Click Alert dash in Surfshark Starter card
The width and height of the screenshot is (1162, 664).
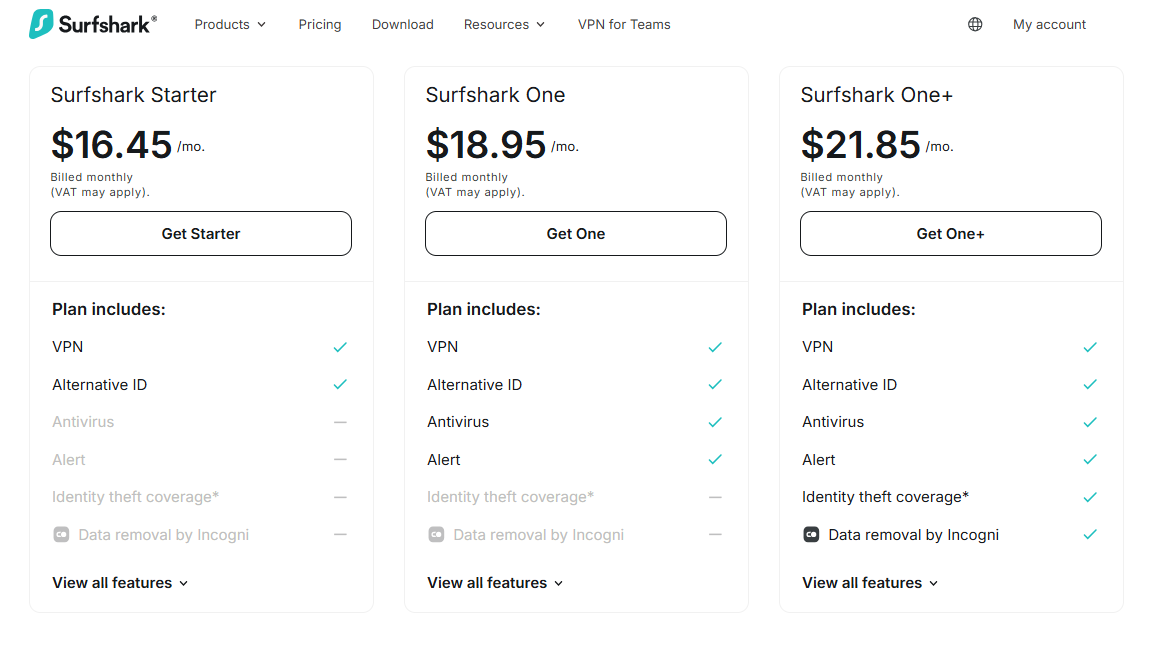340,459
